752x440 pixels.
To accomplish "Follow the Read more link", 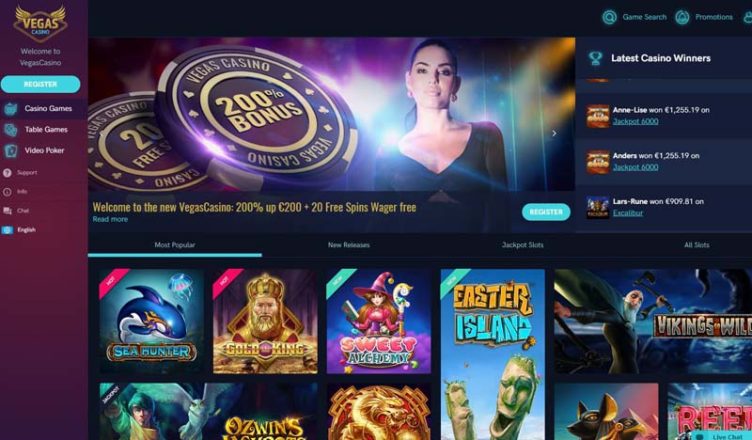I will 110,219.
